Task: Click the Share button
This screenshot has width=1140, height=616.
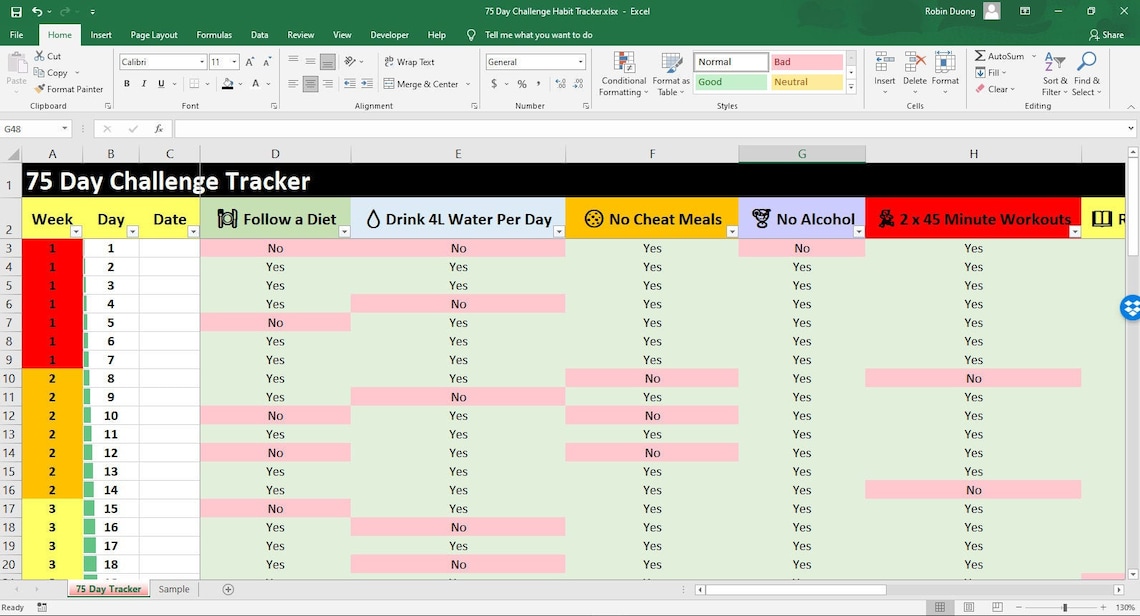Action: [1106, 35]
